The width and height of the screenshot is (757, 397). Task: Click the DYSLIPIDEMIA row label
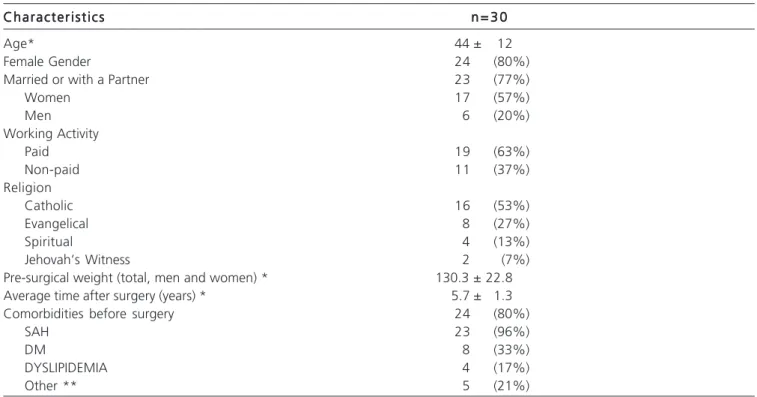pyautogui.click(x=66, y=368)
